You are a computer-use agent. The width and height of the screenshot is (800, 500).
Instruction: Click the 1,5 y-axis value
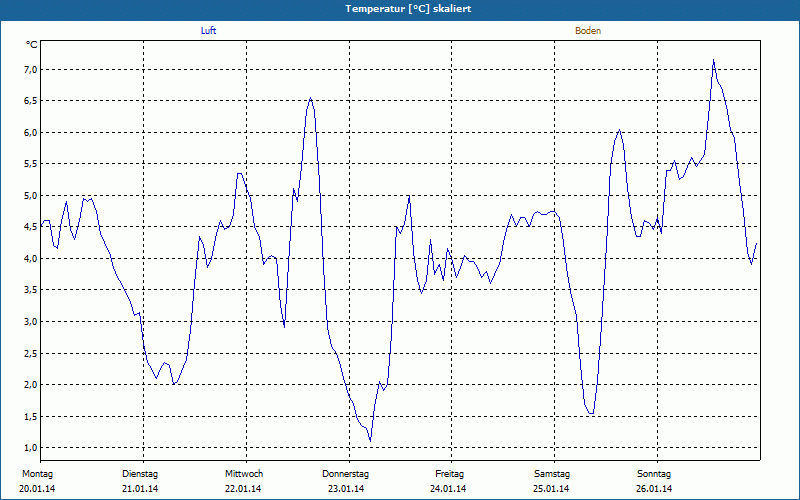click(x=32, y=416)
